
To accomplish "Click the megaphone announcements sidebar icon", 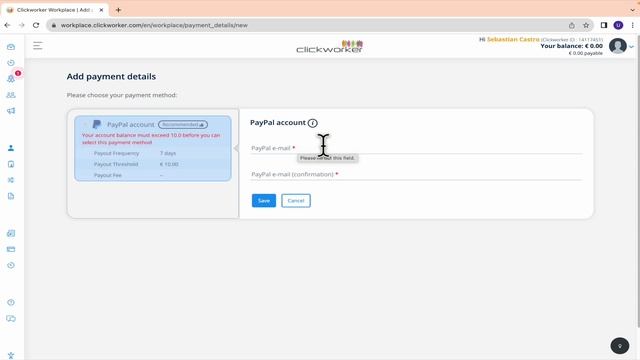I will tap(11, 111).
